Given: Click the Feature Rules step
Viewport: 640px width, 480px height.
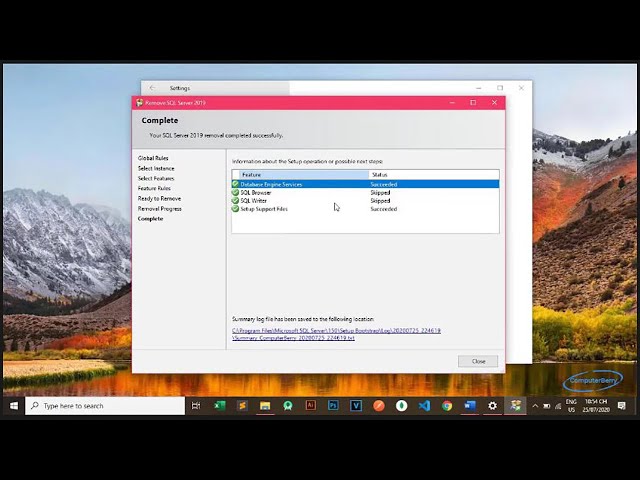Looking at the screenshot, I should pyautogui.click(x=154, y=188).
